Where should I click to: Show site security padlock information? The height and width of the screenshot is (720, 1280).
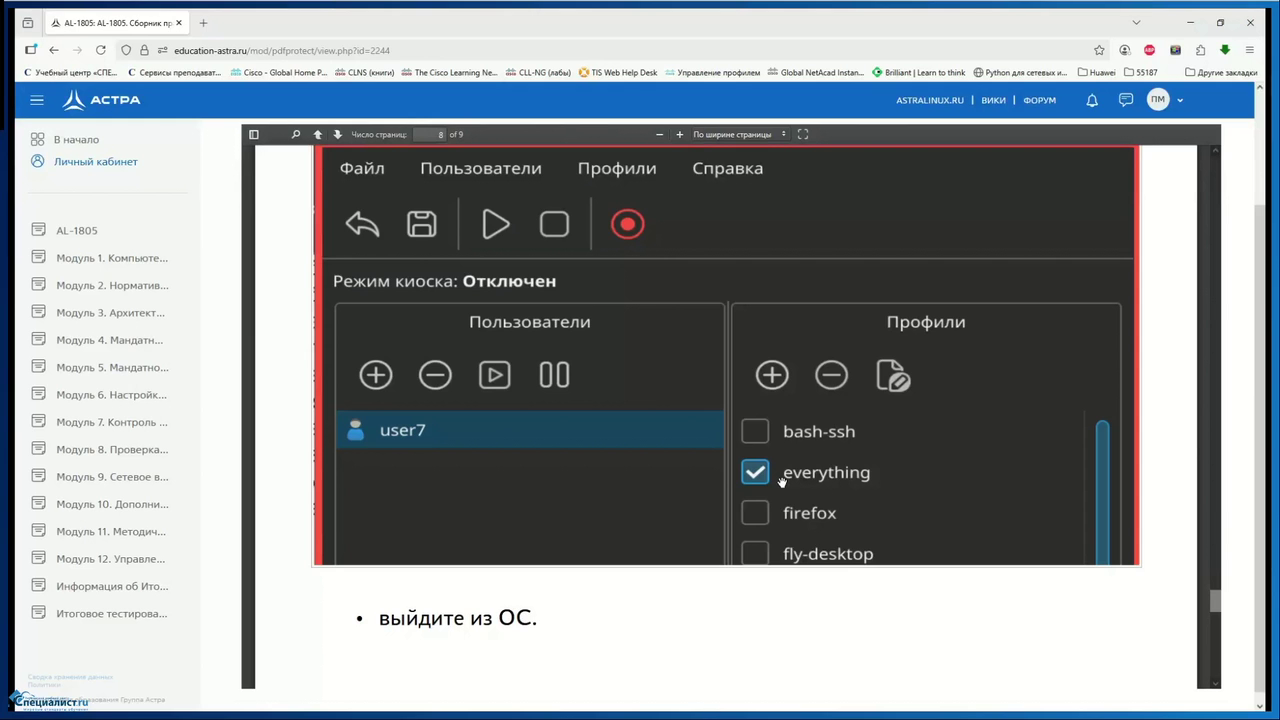144,50
